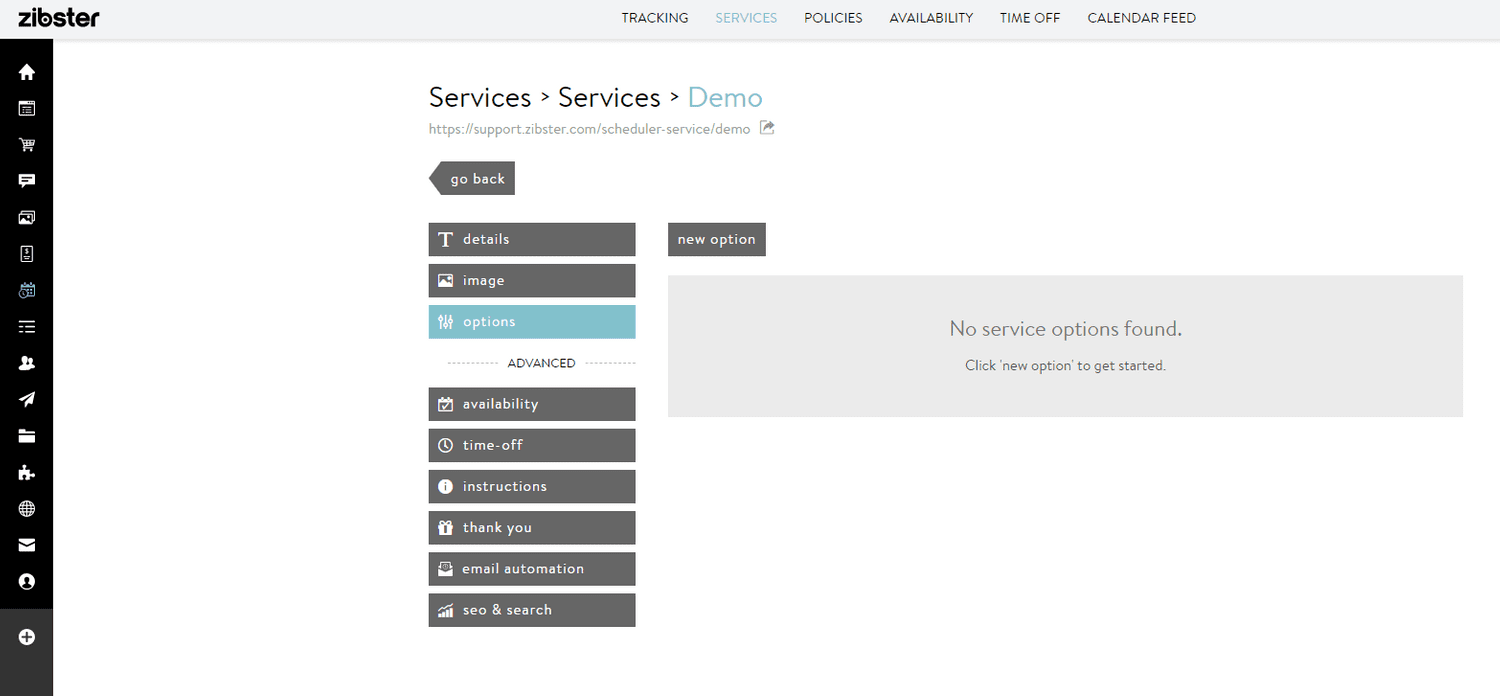Click the new option button
This screenshot has width=1500, height=696.
coord(716,239)
